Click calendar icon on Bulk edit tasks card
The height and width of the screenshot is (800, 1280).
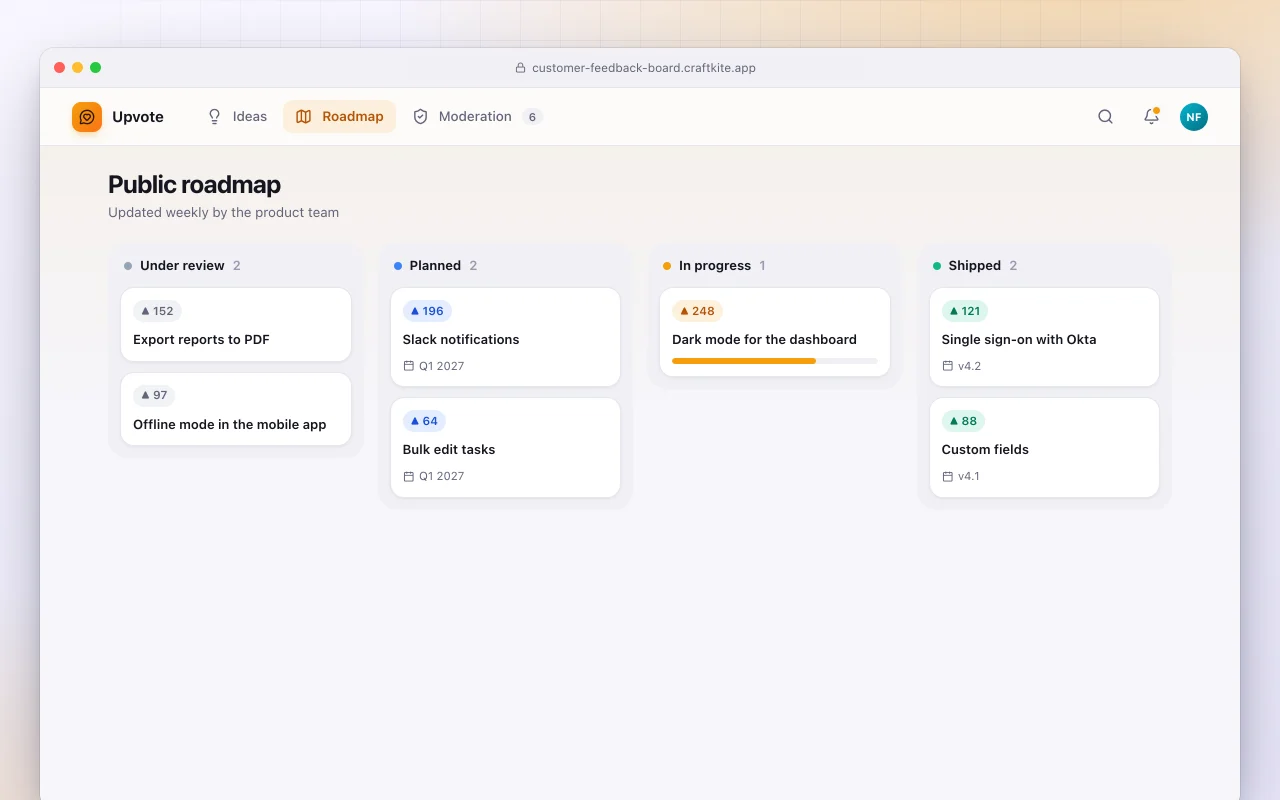tap(408, 476)
